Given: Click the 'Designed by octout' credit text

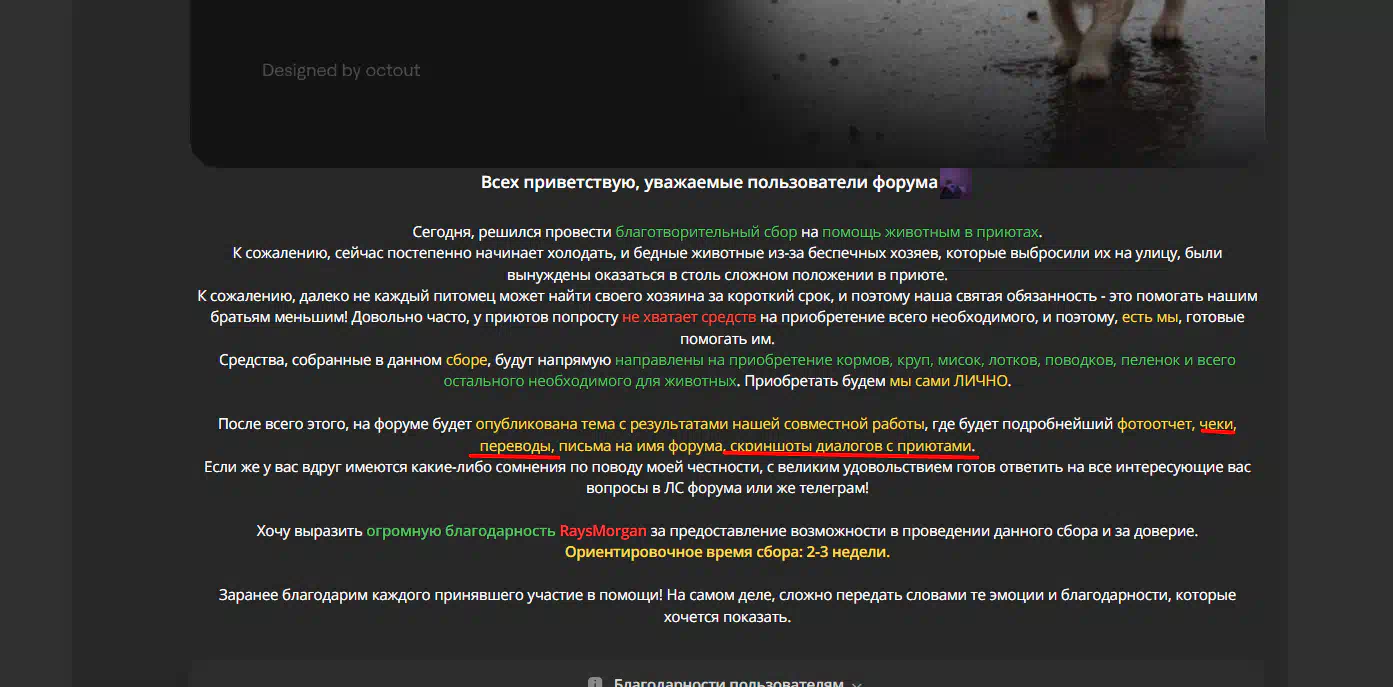Looking at the screenshot, I should click(x=341, y=70).
